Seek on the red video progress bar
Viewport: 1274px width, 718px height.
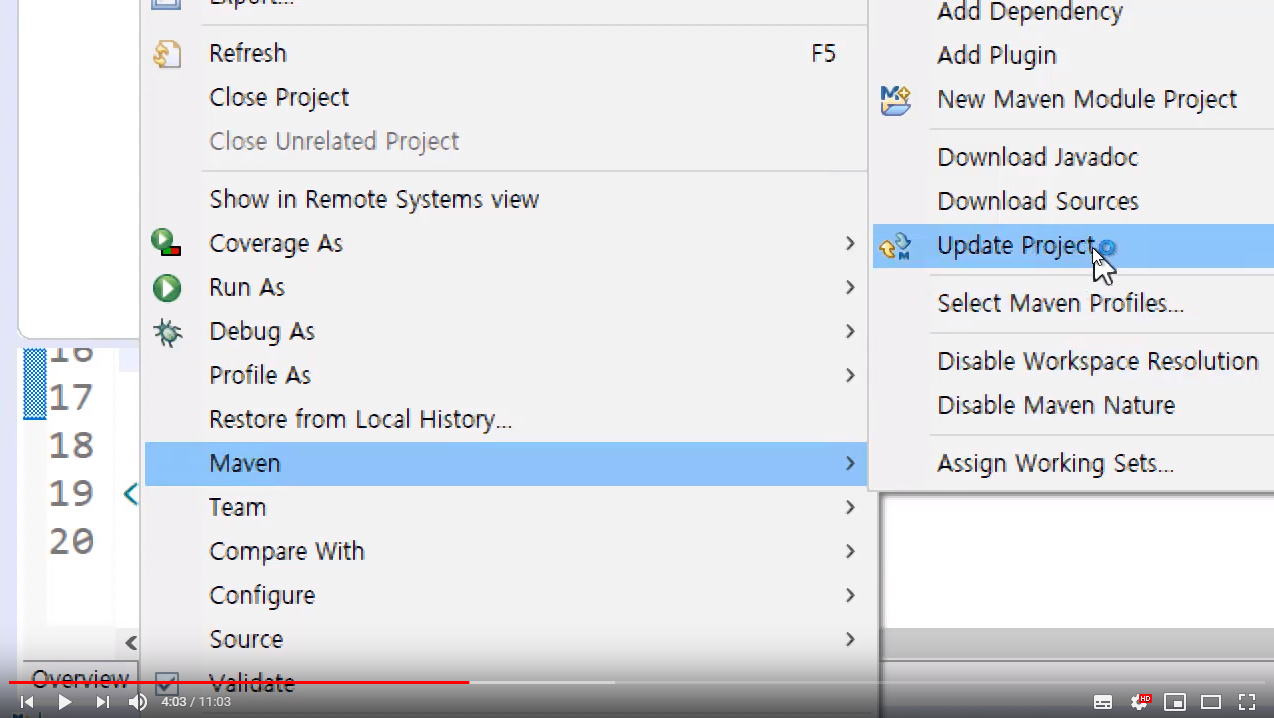pyautogui.click(x=238, y=683)
